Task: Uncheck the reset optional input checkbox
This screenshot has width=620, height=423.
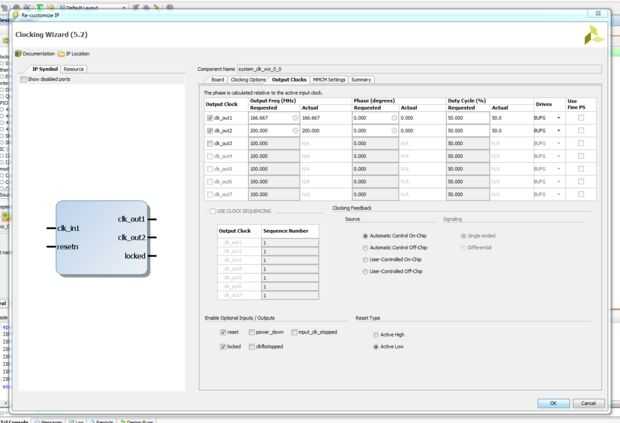Action: click(x=223, y=332)
